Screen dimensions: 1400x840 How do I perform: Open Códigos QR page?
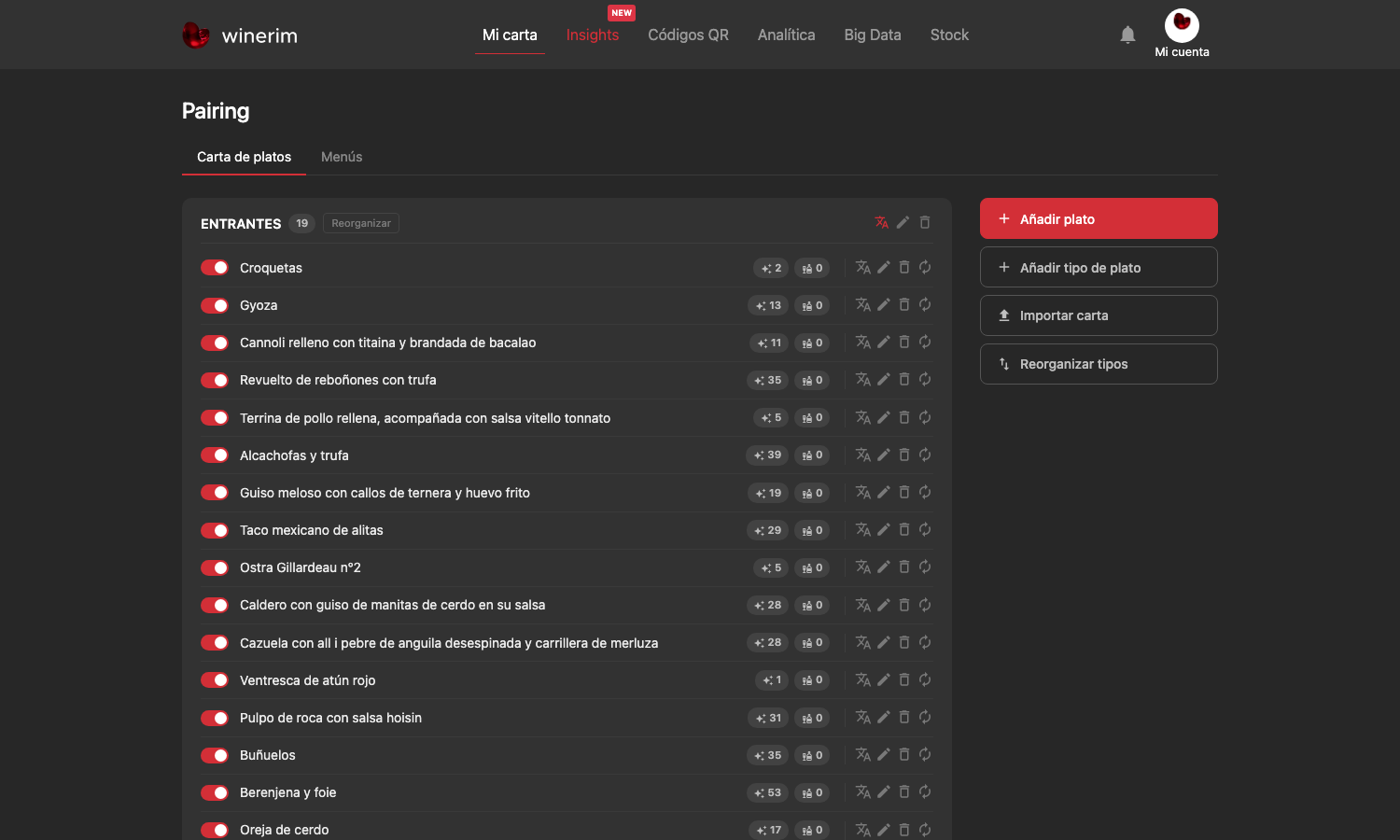click(688, 35)
